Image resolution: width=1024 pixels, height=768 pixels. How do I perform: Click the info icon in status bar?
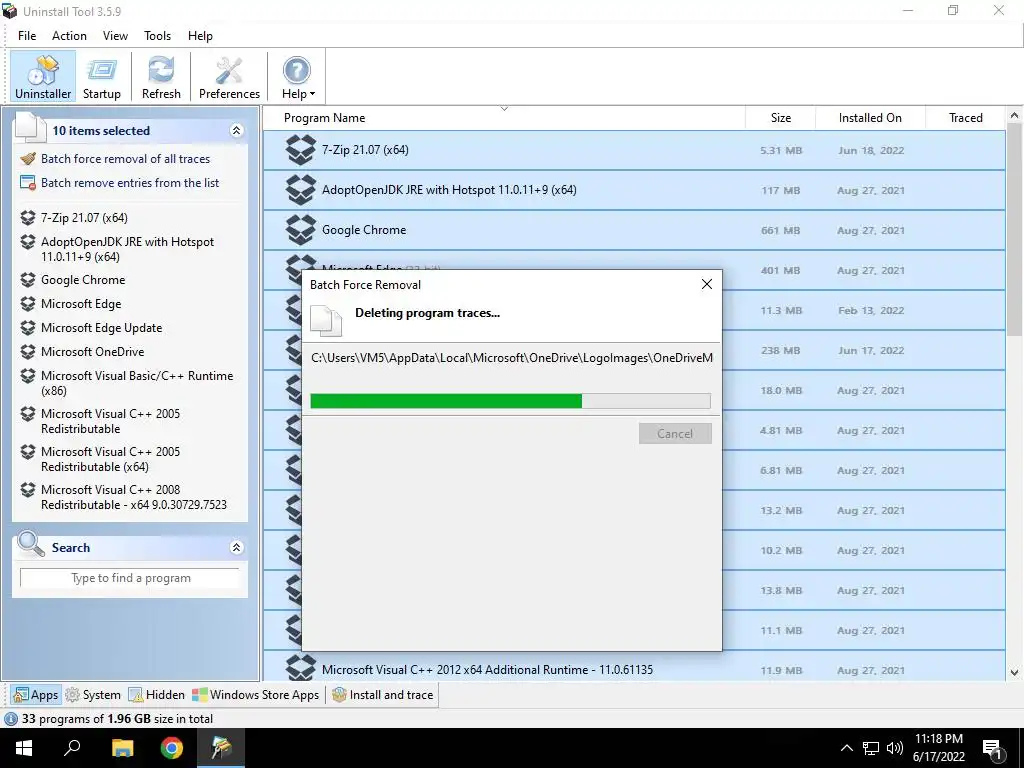tap(10, 719)
